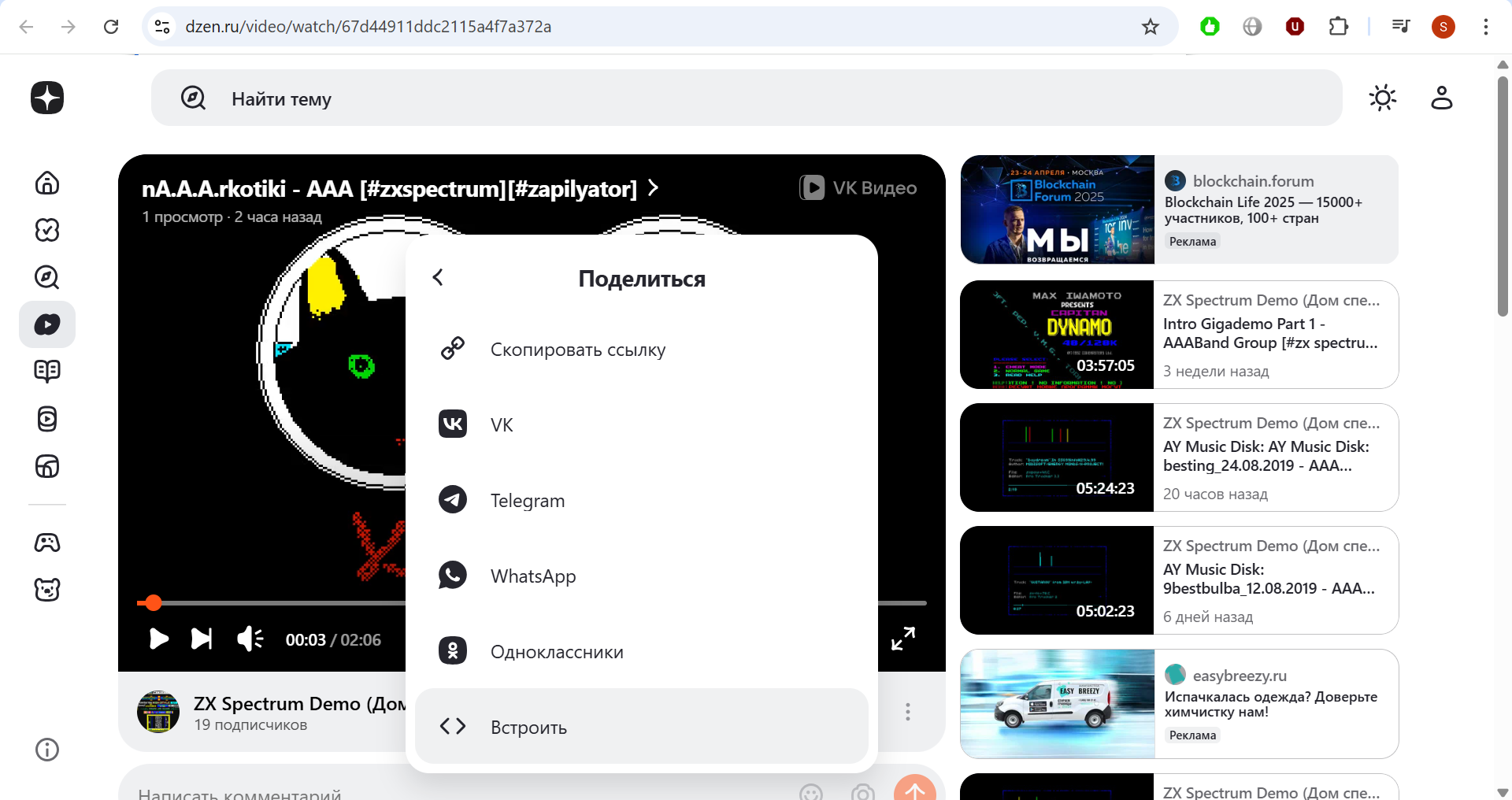This screenshot has width=1512, height=800.
Task: Open the compass explore sidebar icon
Action: [x=47, y=277]
